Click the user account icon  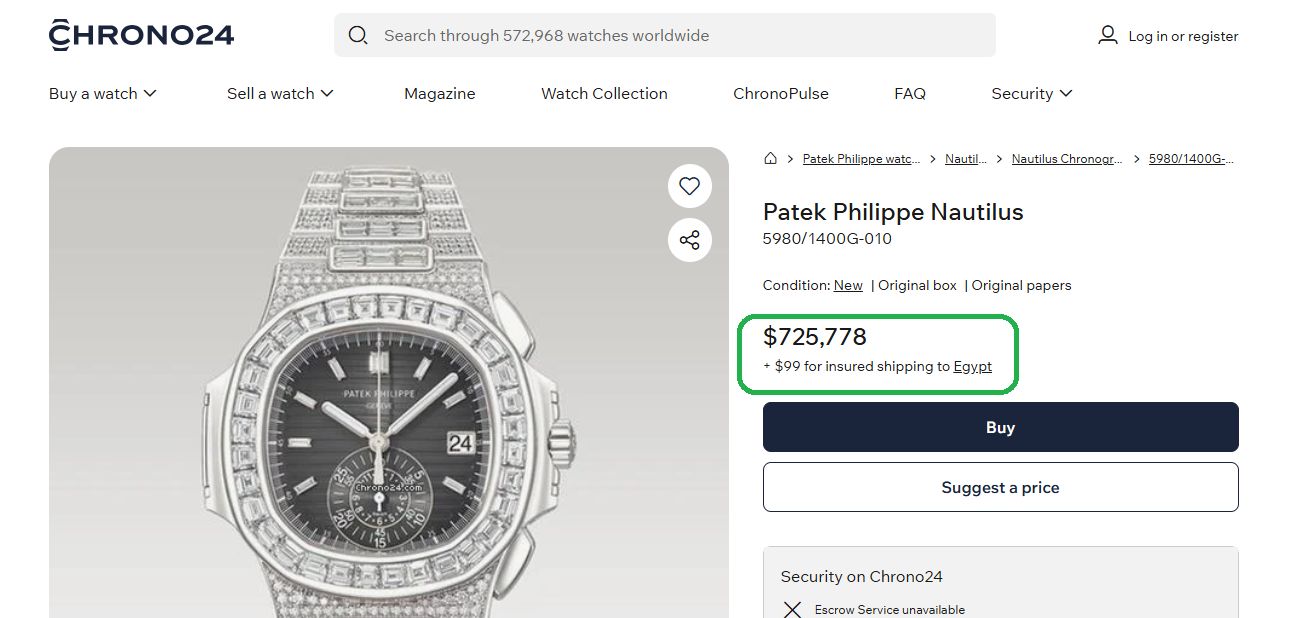click(1107, 35)
